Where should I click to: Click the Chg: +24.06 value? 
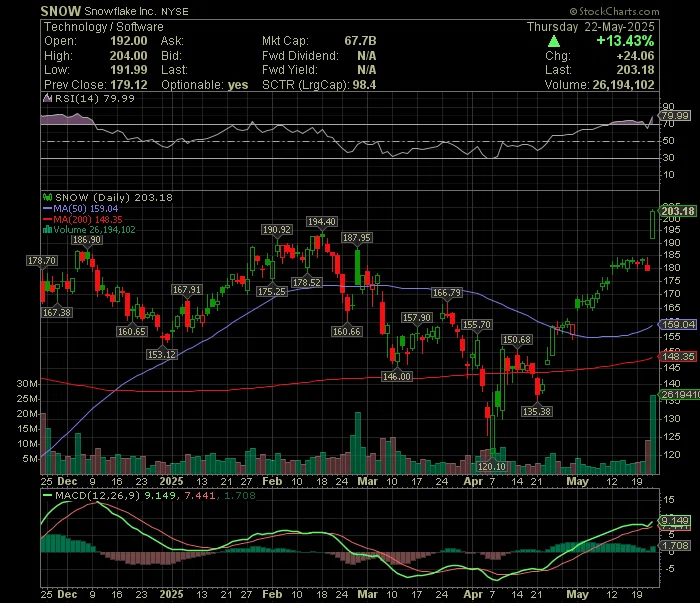pyautogui.click(x=635, y=56)
